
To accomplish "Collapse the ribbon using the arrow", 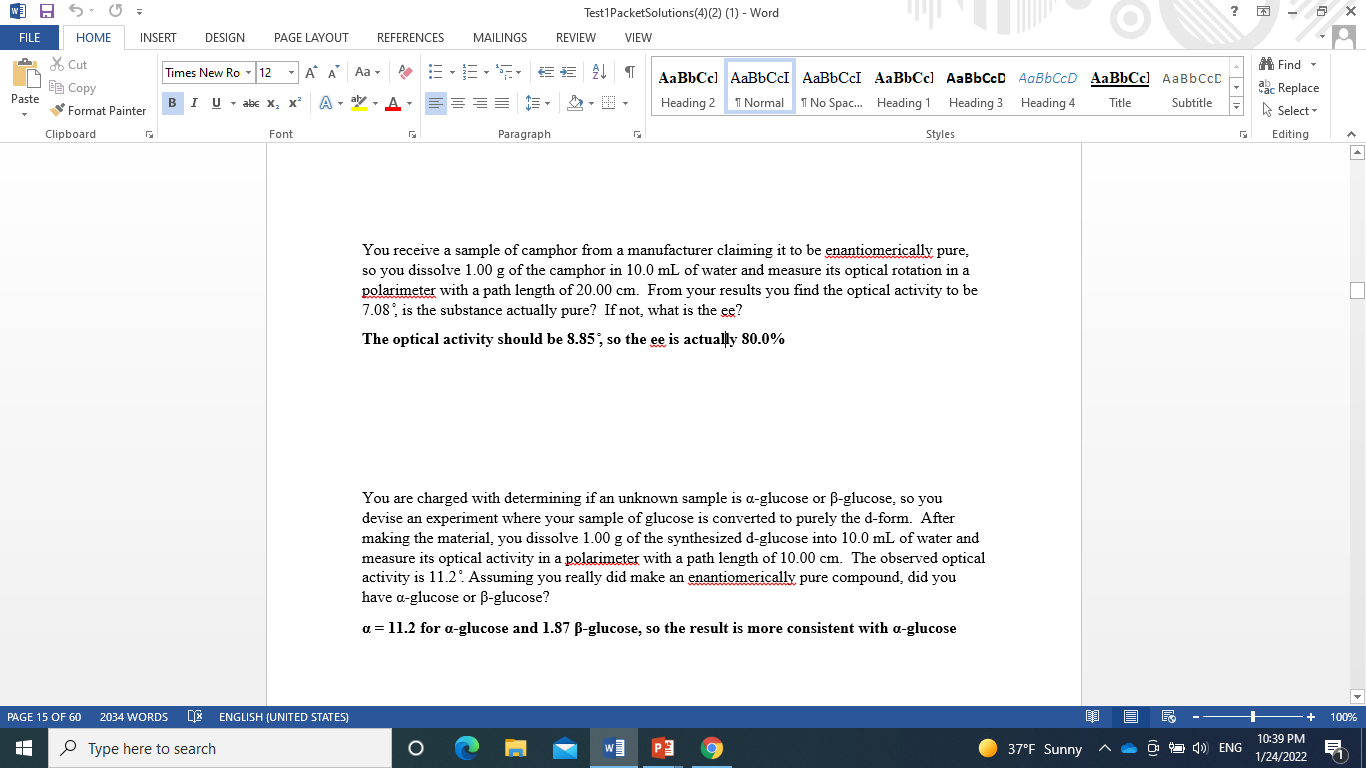I will [x=1350, y=134].
